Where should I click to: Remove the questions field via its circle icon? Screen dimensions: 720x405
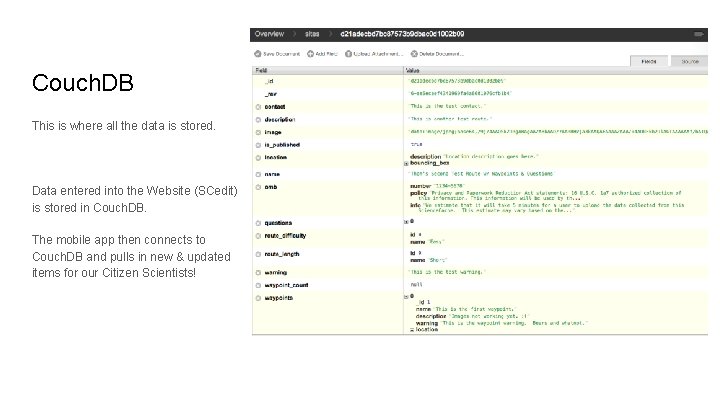(x=258, y=223)
